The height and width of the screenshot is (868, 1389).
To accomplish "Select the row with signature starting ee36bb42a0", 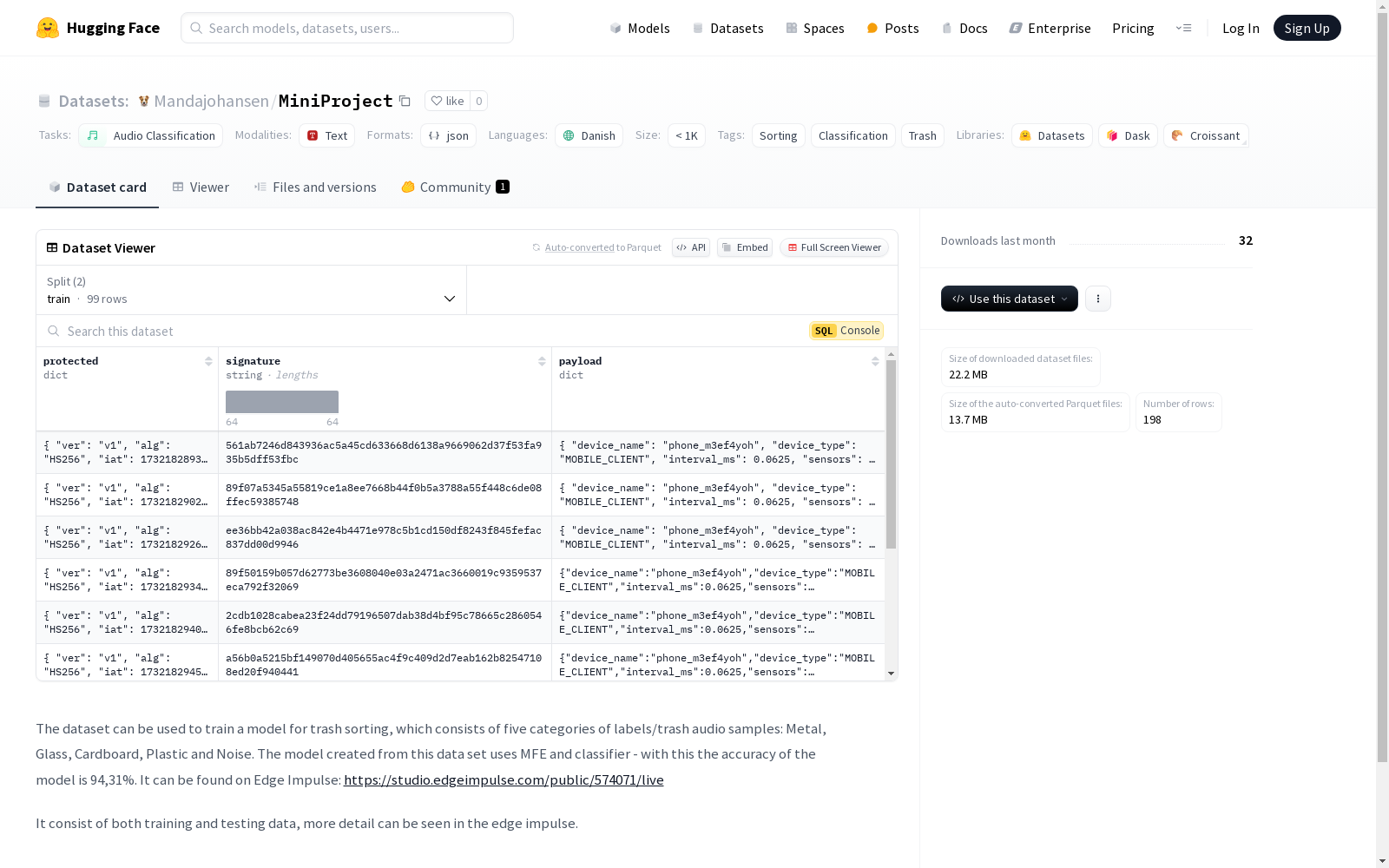I will click(x=460, y=537).
